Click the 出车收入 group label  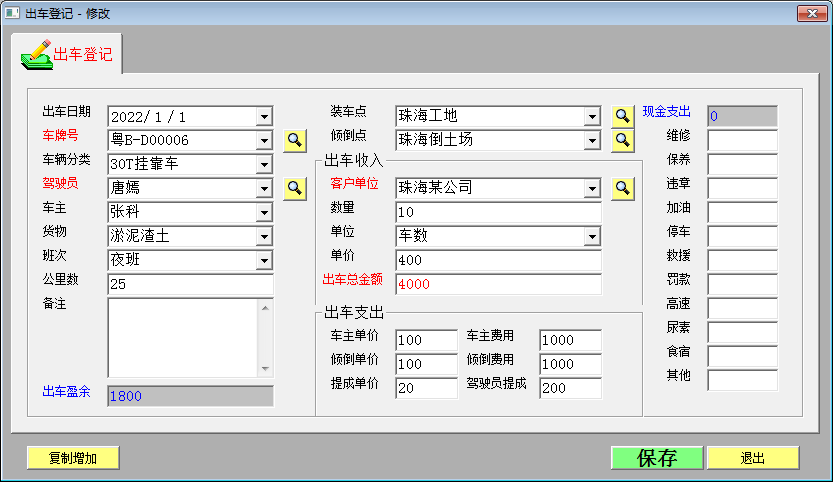(353, 160)
